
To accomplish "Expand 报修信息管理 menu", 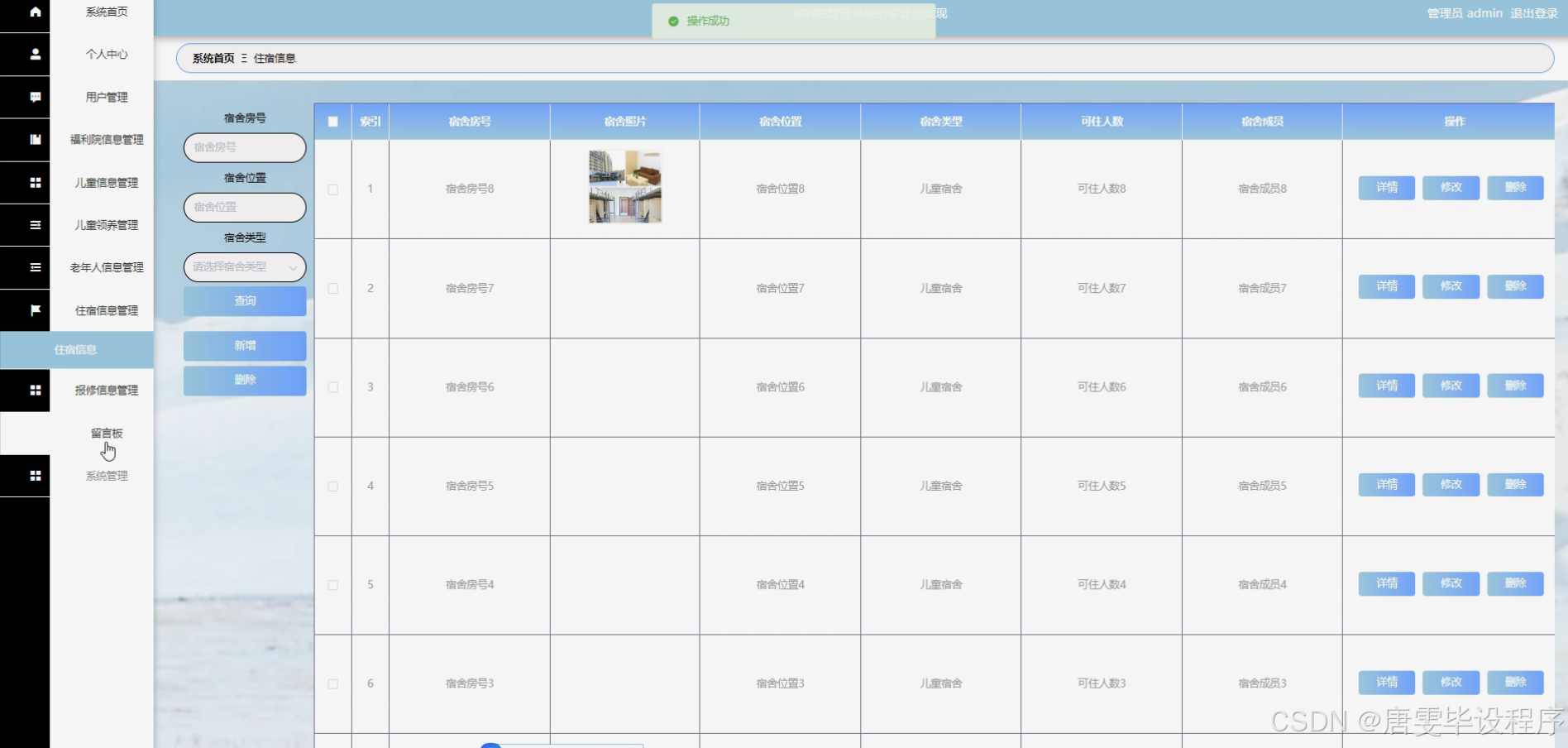I will coord(107,390).
